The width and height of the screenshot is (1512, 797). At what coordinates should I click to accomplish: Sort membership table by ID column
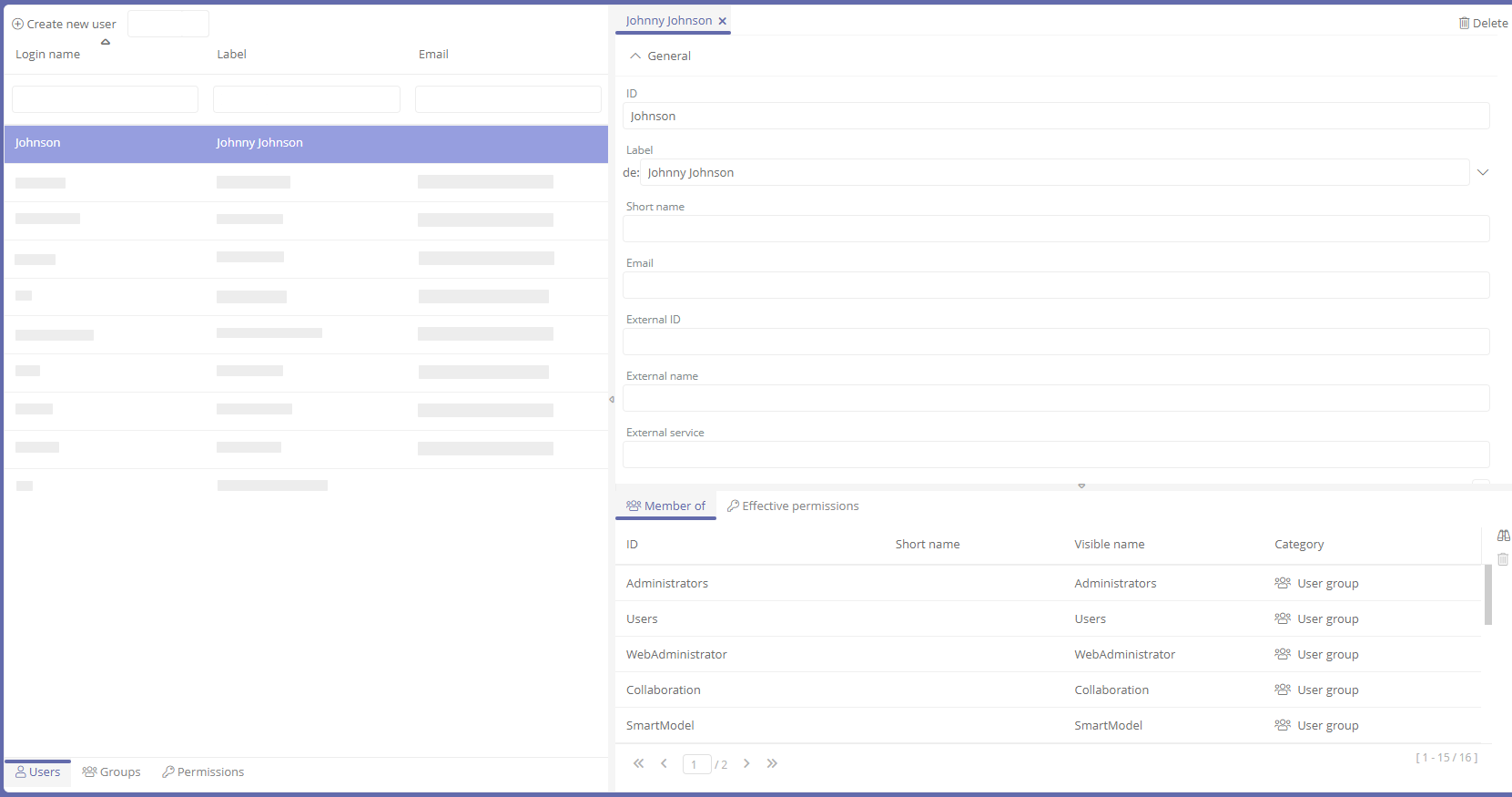tap(633, 545)
